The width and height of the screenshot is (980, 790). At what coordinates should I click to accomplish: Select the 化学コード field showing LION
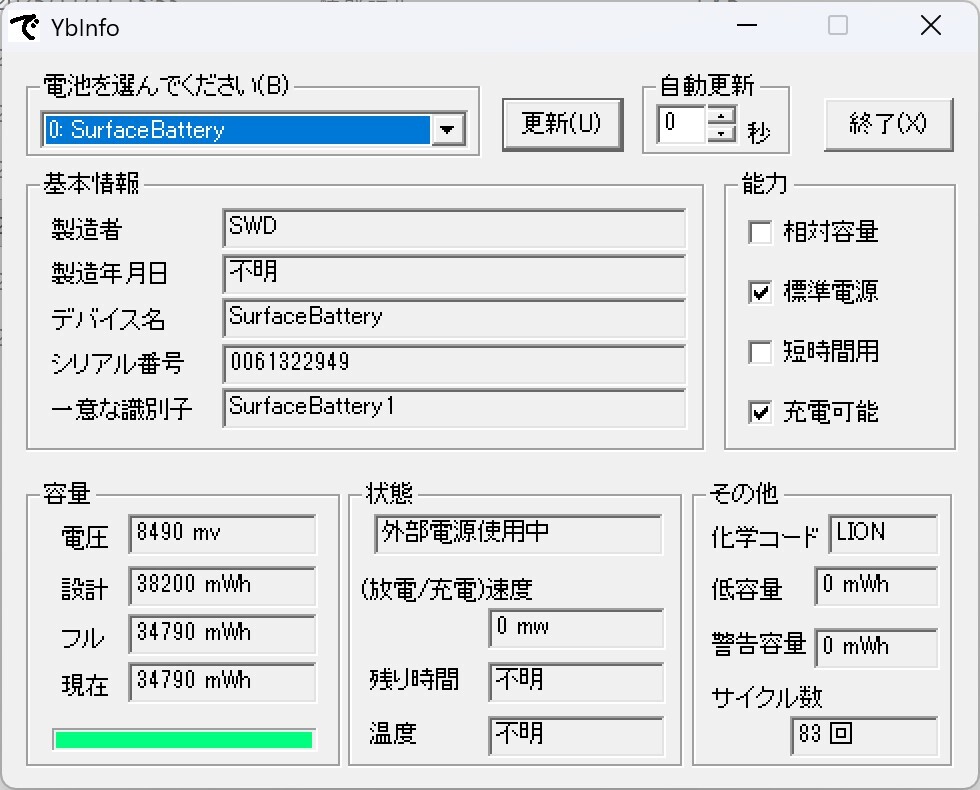click(x=882, y=534)
